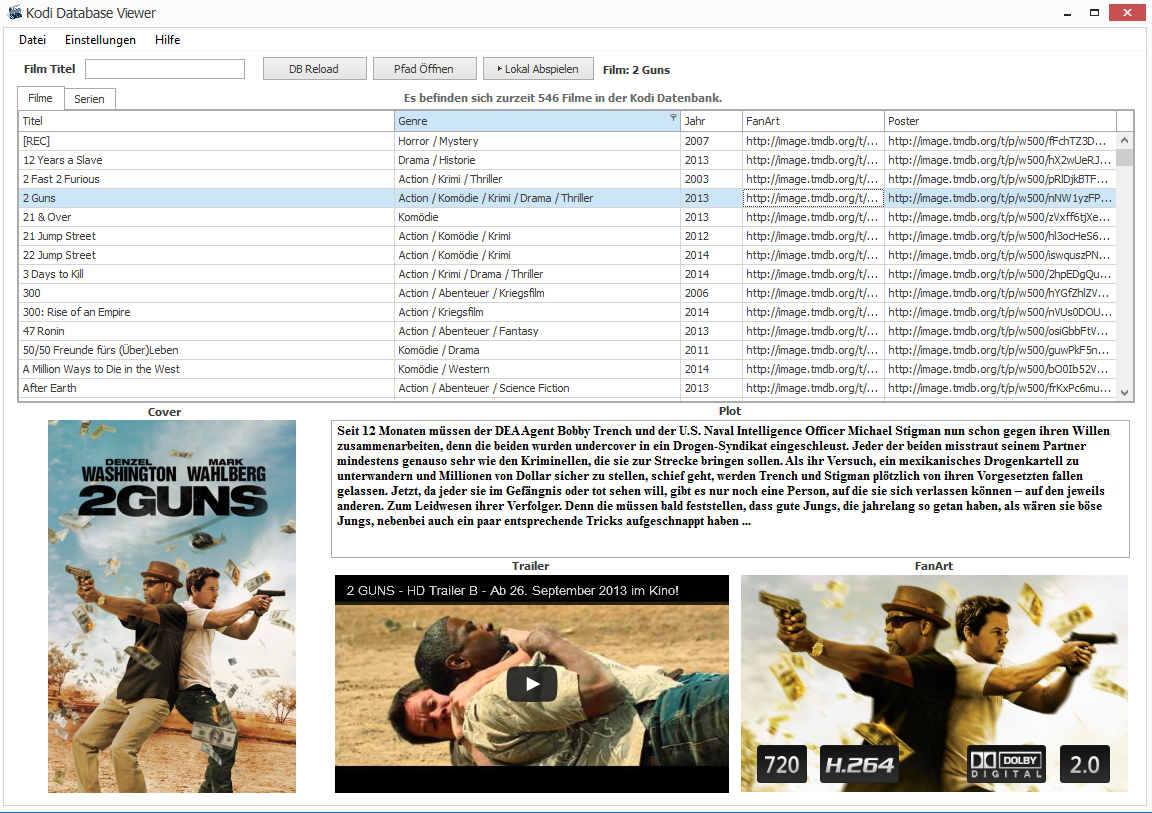Click year 2003 for 2 Fast 2 Furious
1152x813 pixels.
coord(711,179)
